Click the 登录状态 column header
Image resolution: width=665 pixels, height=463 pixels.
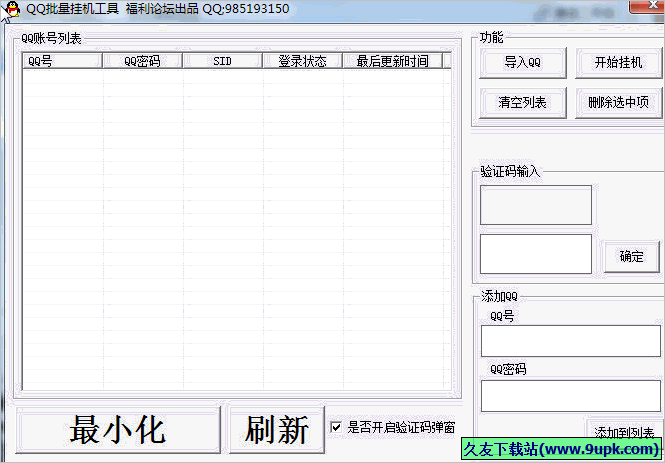click(x=302, y=61)
